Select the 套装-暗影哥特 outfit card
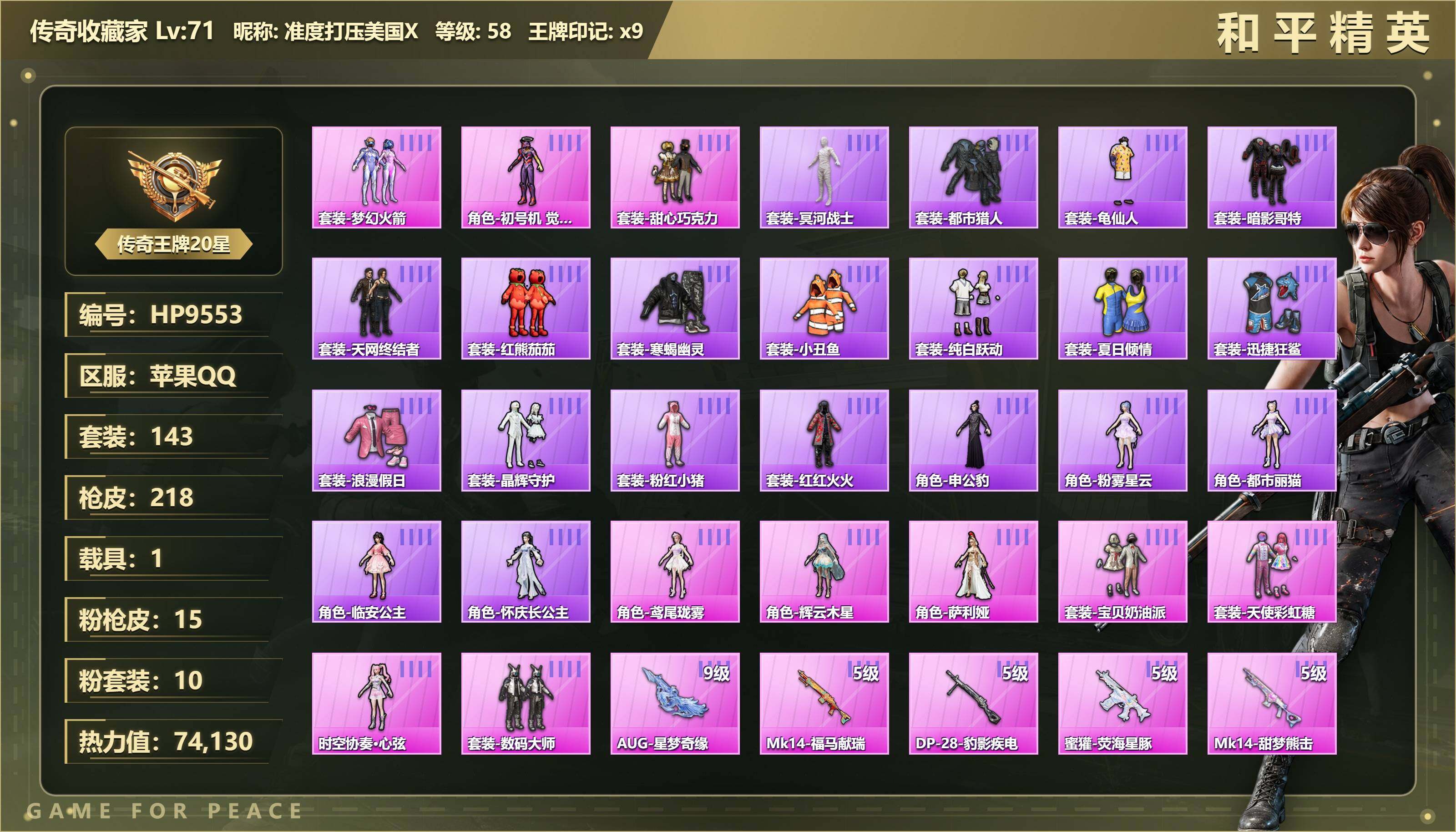This screenshot has width=1456, height=832. [x=1272, y=177]
